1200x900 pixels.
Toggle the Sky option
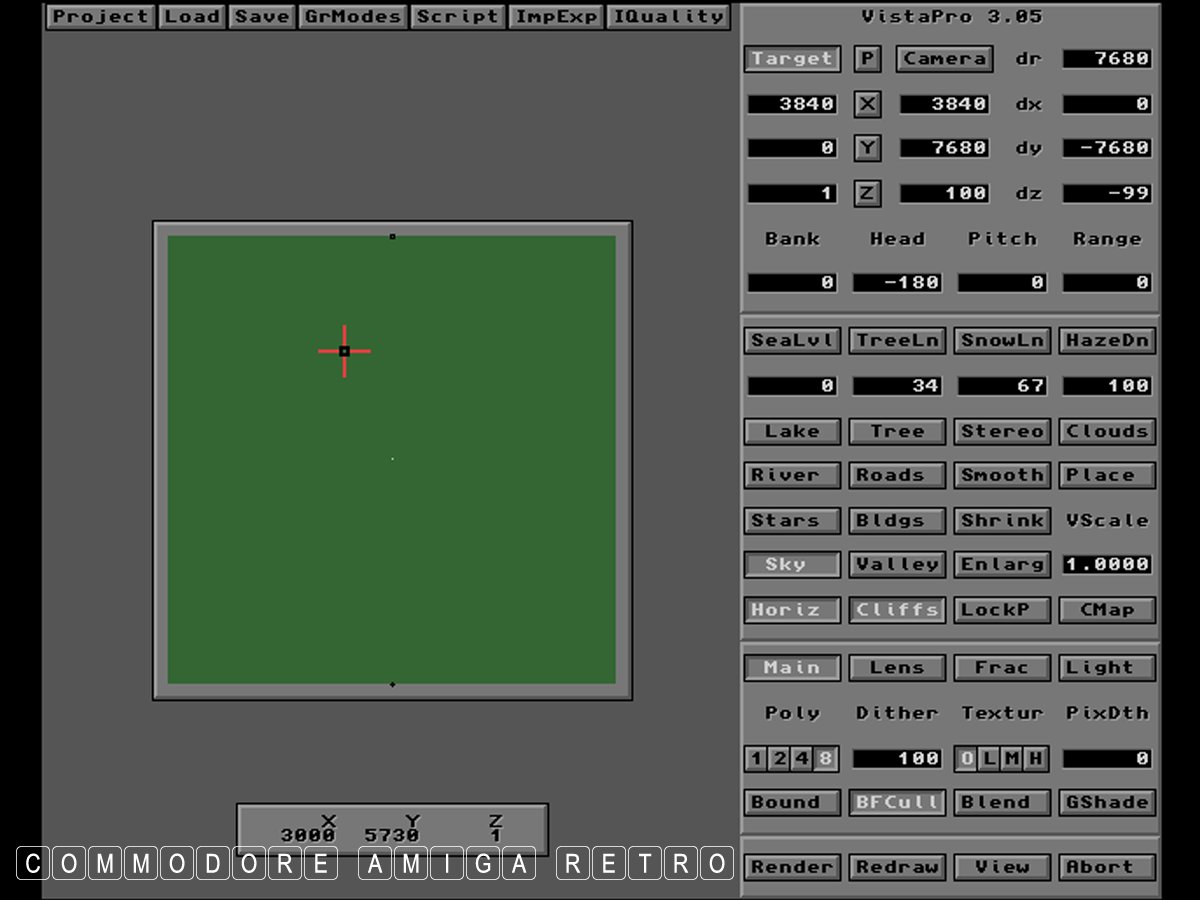click(792, 565)
